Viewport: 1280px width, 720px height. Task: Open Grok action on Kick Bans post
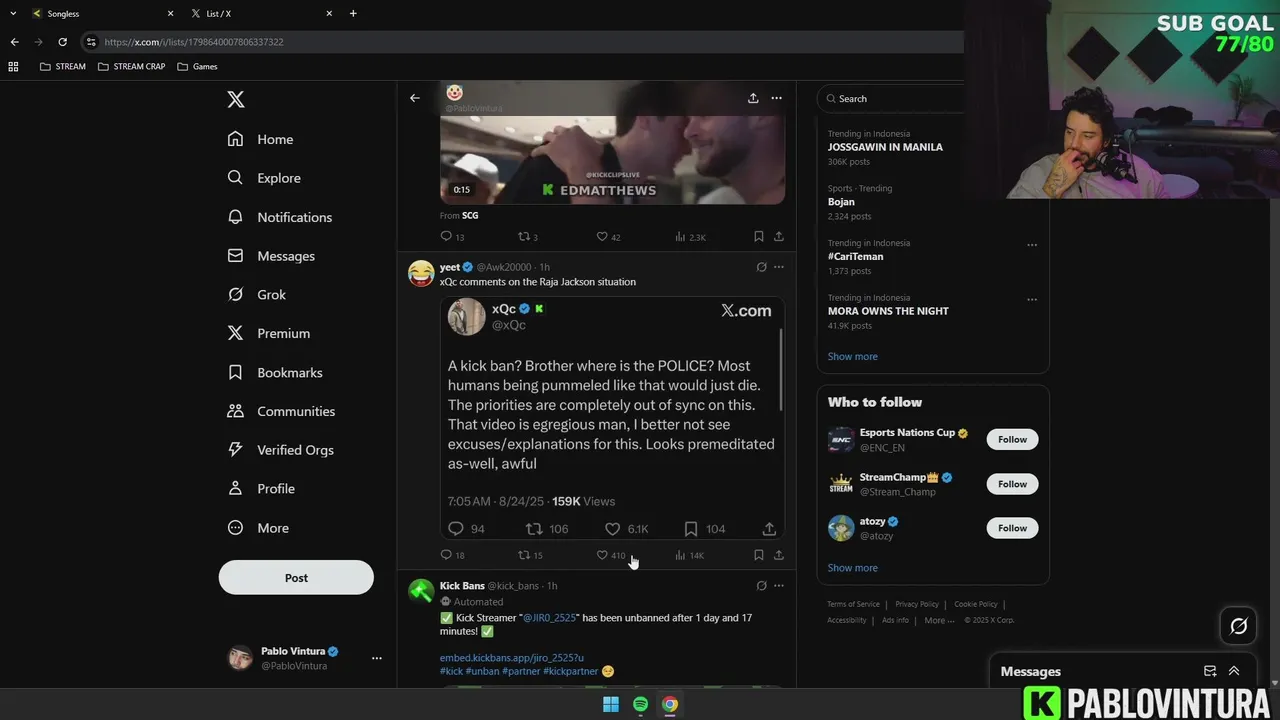(x=761, y=586)
